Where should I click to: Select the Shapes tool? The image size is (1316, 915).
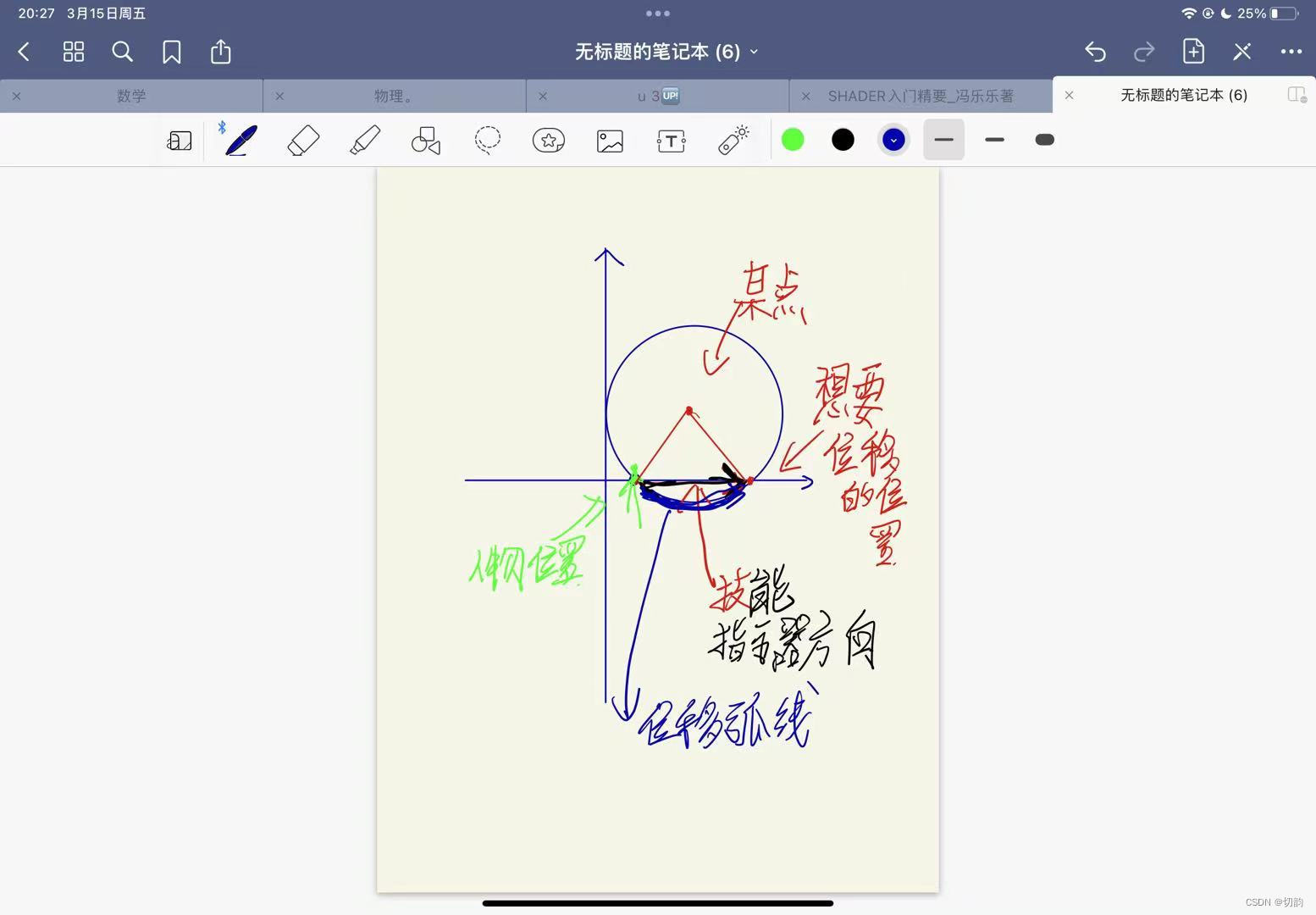(x=426, y=141)
